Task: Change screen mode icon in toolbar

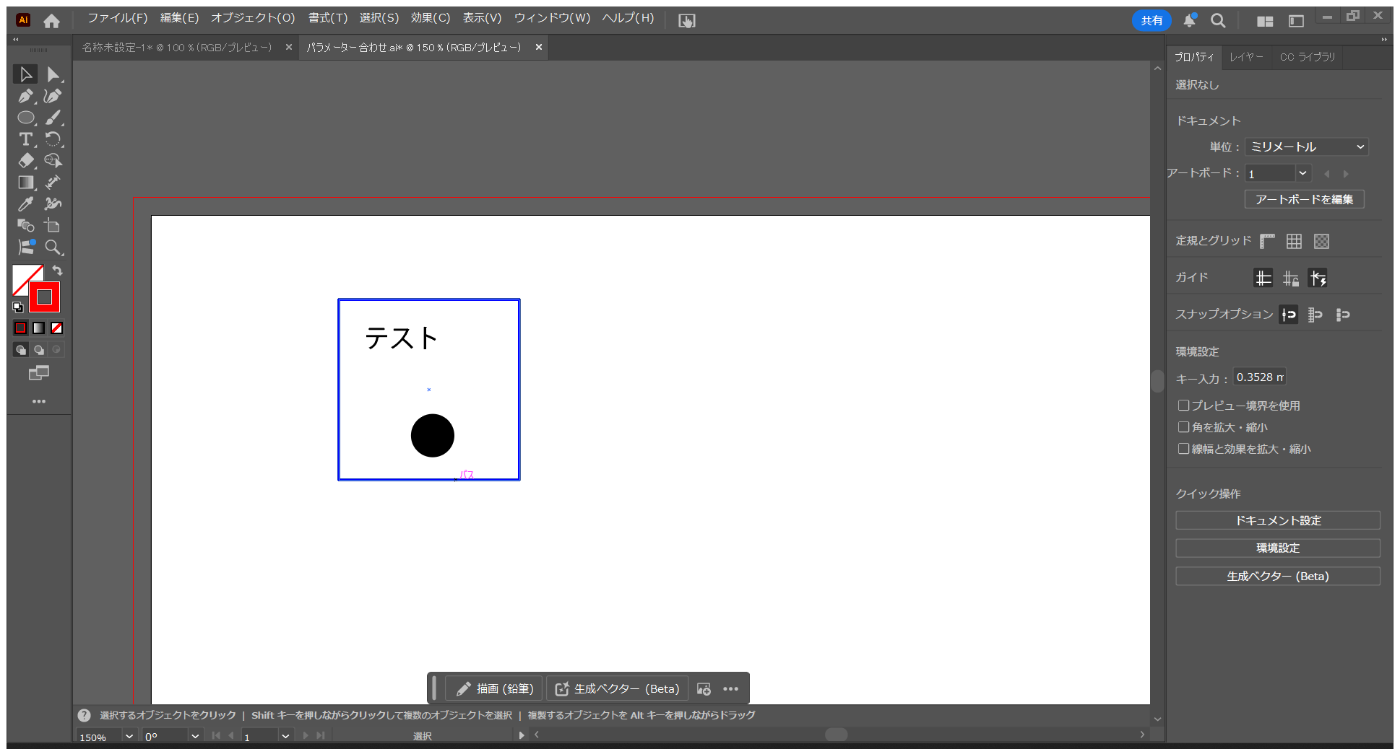Action: (38, 373)
